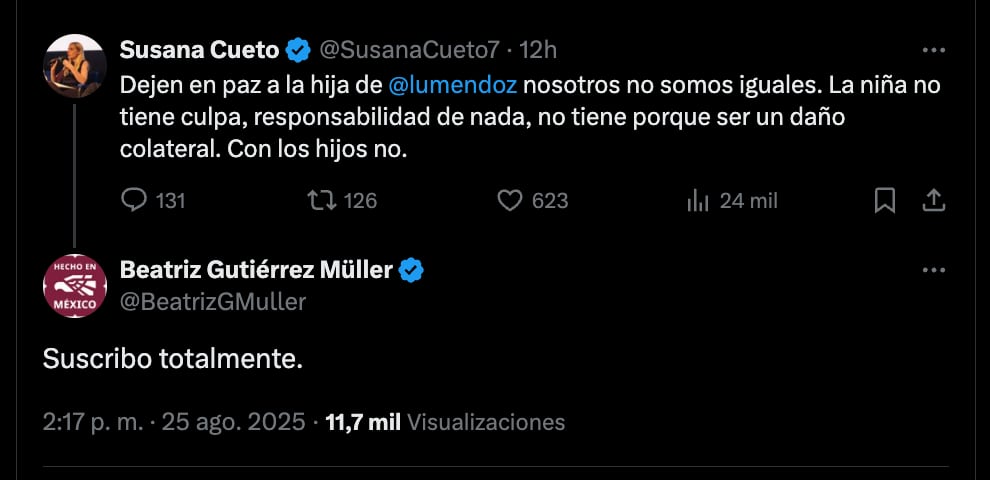Open Susana Cueto's display name link

point(199,49)
